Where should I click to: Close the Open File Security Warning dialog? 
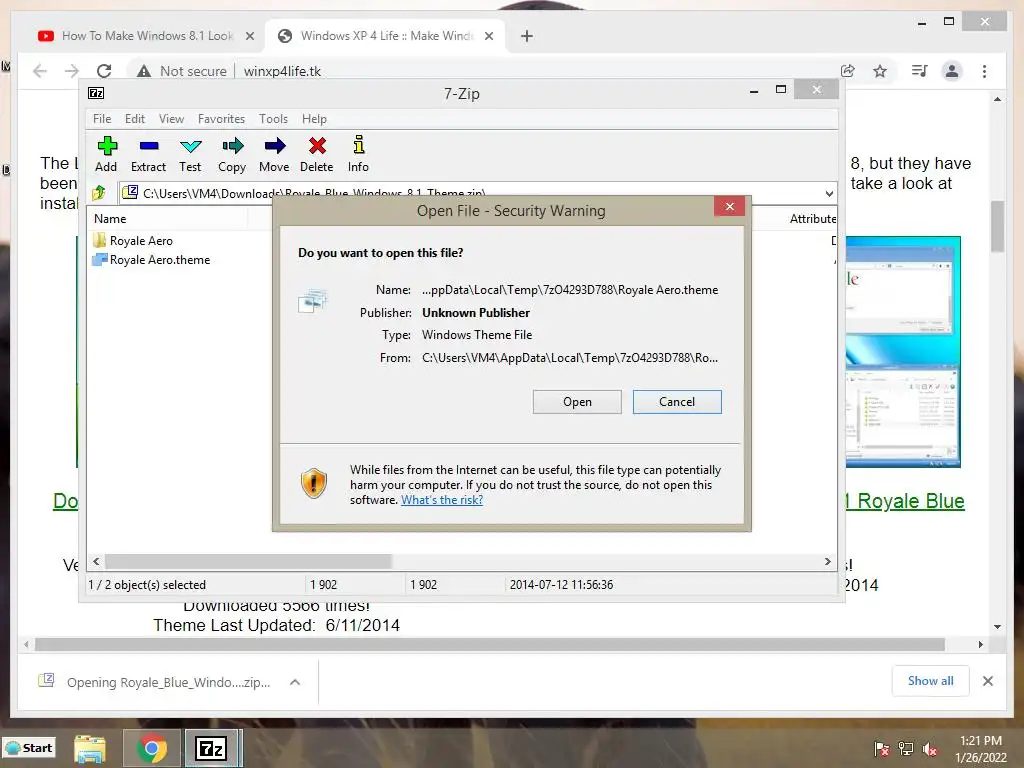(730, 206)
